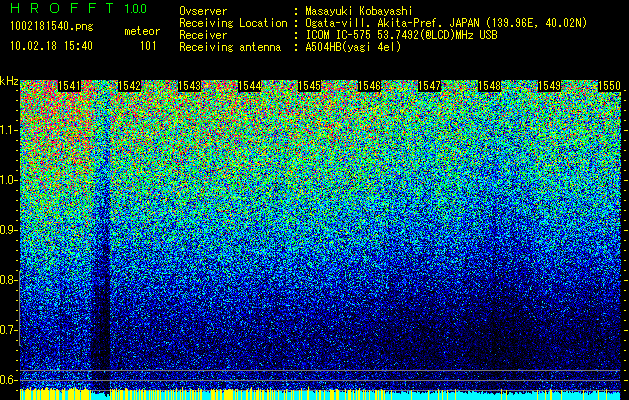Click observer name Masayuki Kobayashi

pyautogui.click(x=358, y=11)
